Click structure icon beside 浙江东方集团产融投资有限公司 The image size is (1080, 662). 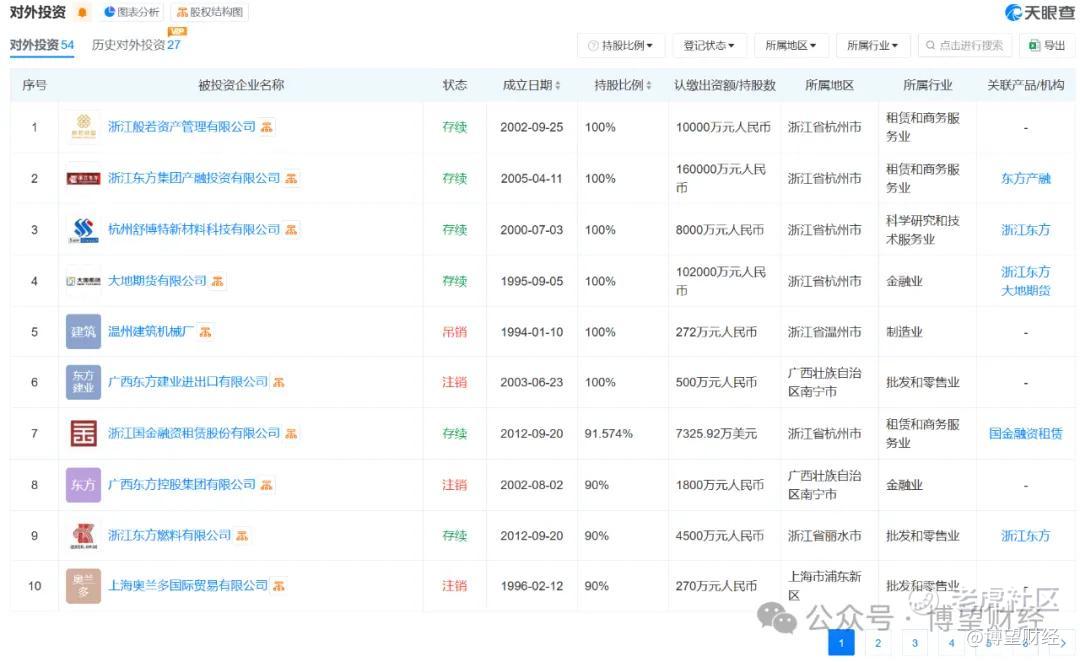(291, 178)
